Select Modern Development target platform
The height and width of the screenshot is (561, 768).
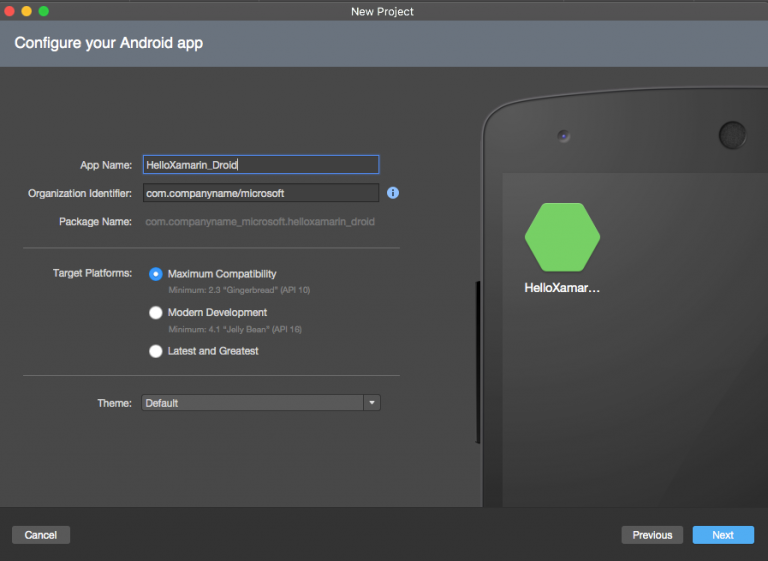point(156,313)
